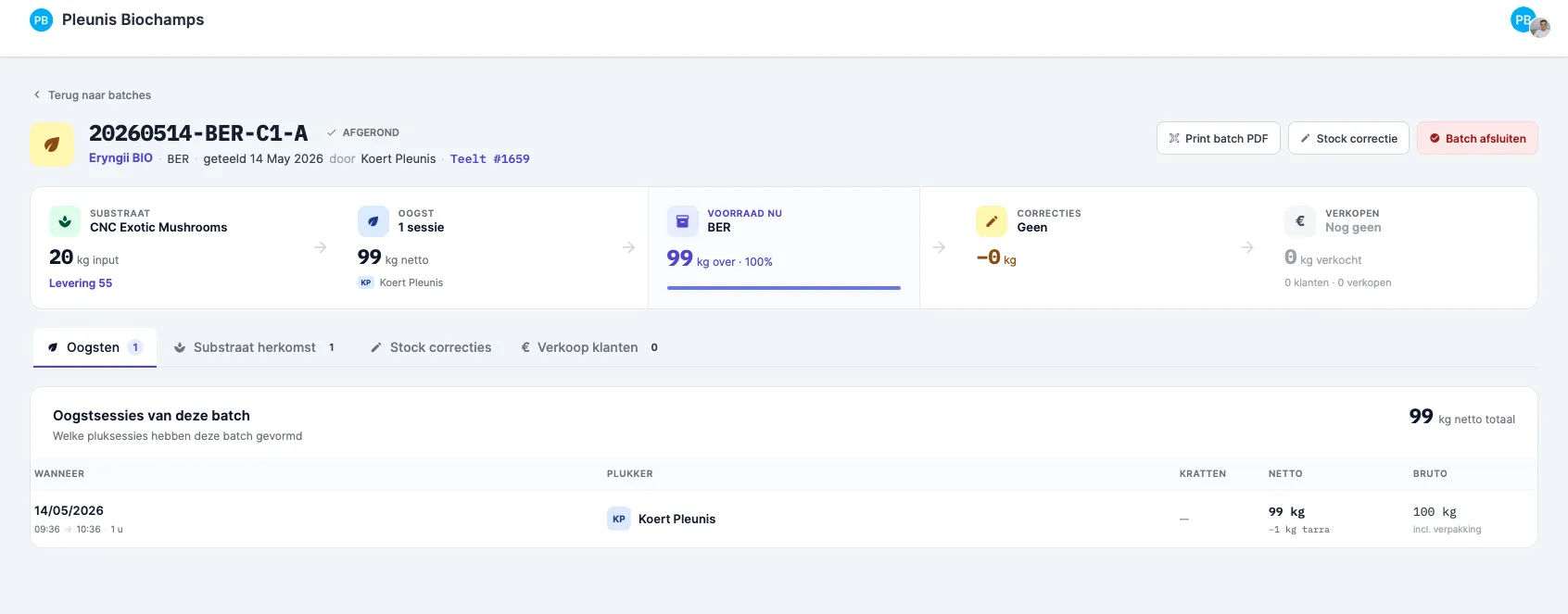Click the purple Voorraad nu box icon
The width and height of the screenshot is (1568, 614).
pyautogui.click(x=682, y=221)
